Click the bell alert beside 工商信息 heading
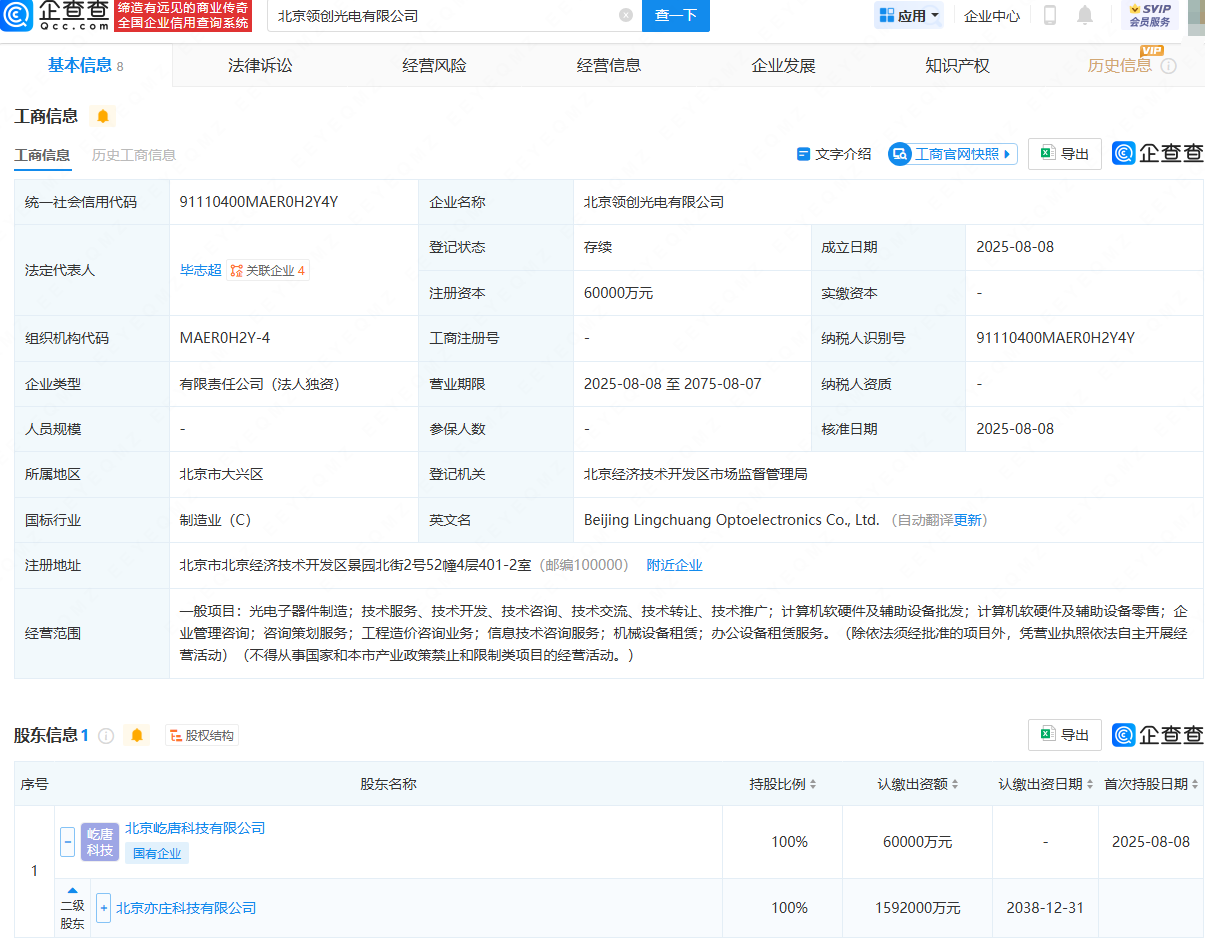Viewport: 1205px width, 941px height. pos(103,116)
